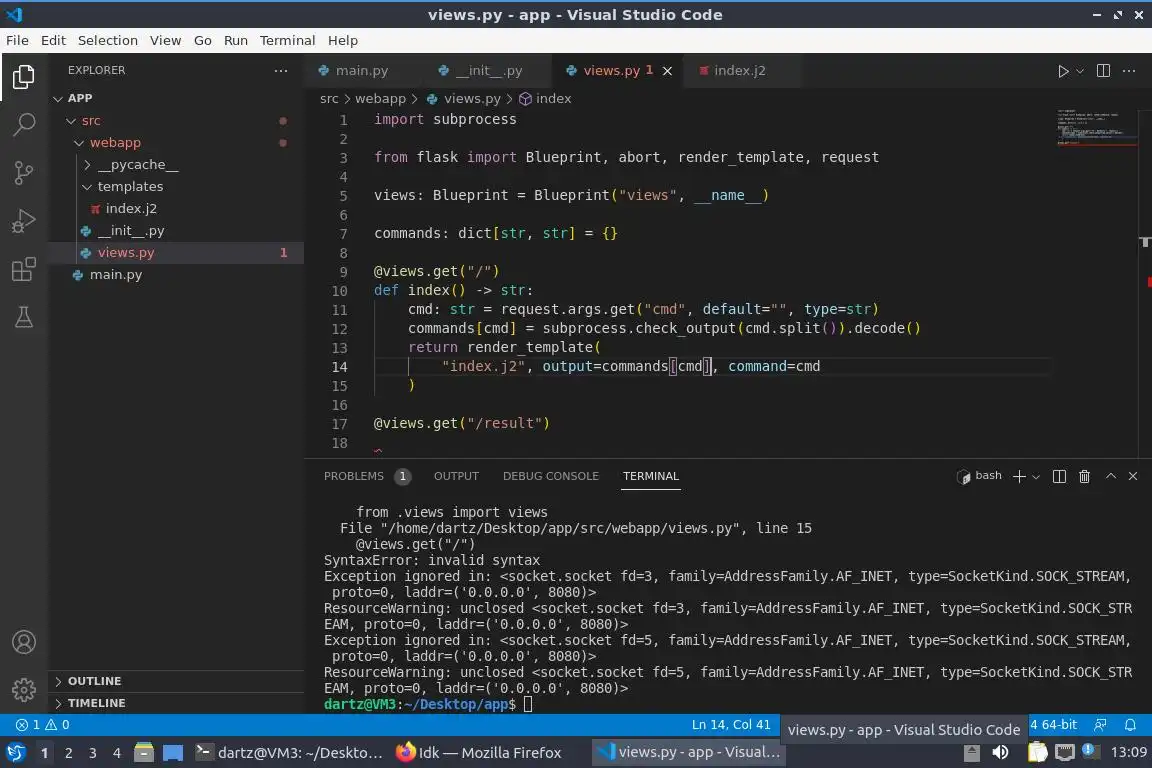
Task: Open the Accounts menu icon
Action: 24,642
